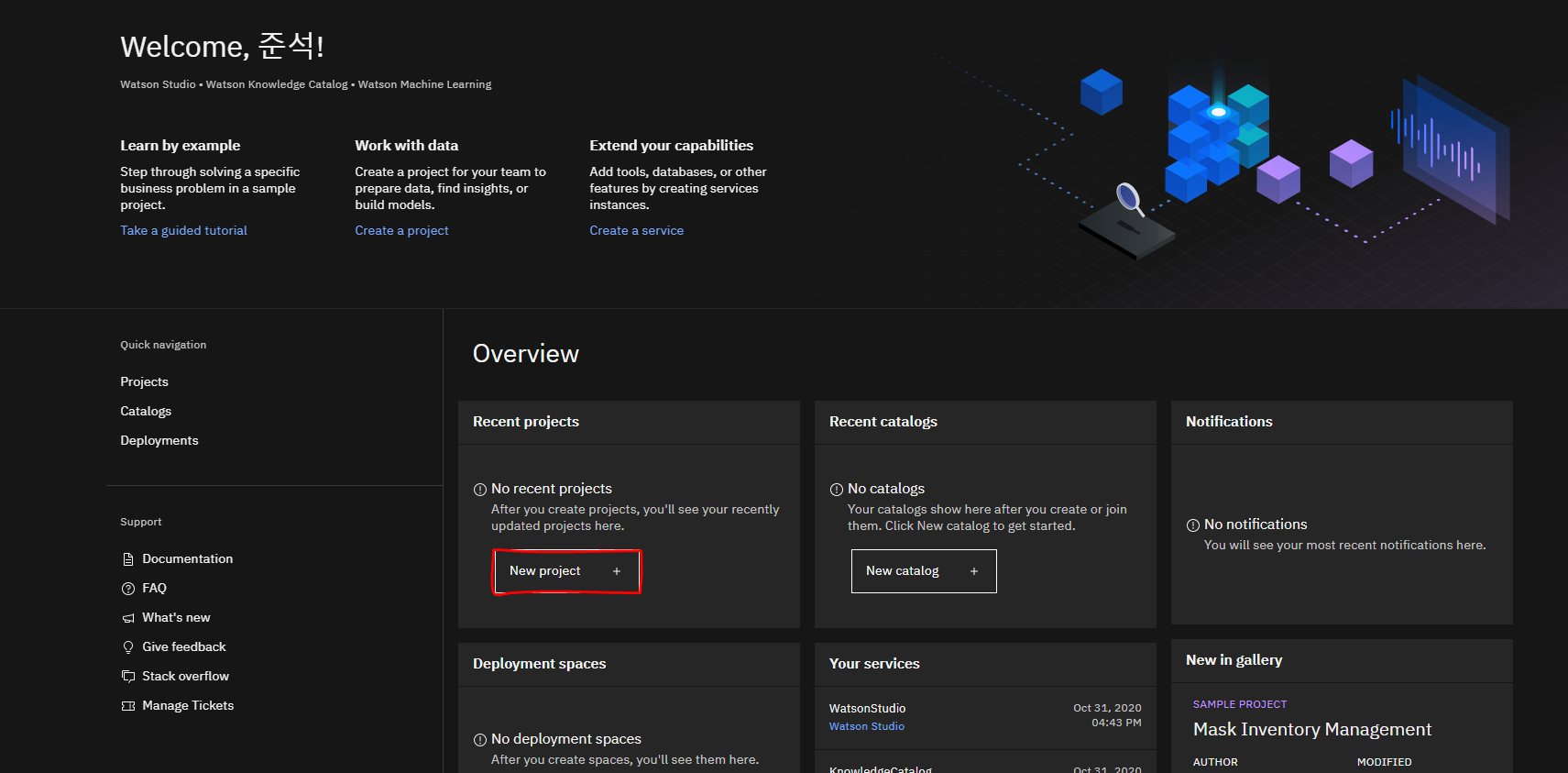Click the Manage Tickets ticket icon
Viewport: 1568px width, 773px height.
[128, 706]
